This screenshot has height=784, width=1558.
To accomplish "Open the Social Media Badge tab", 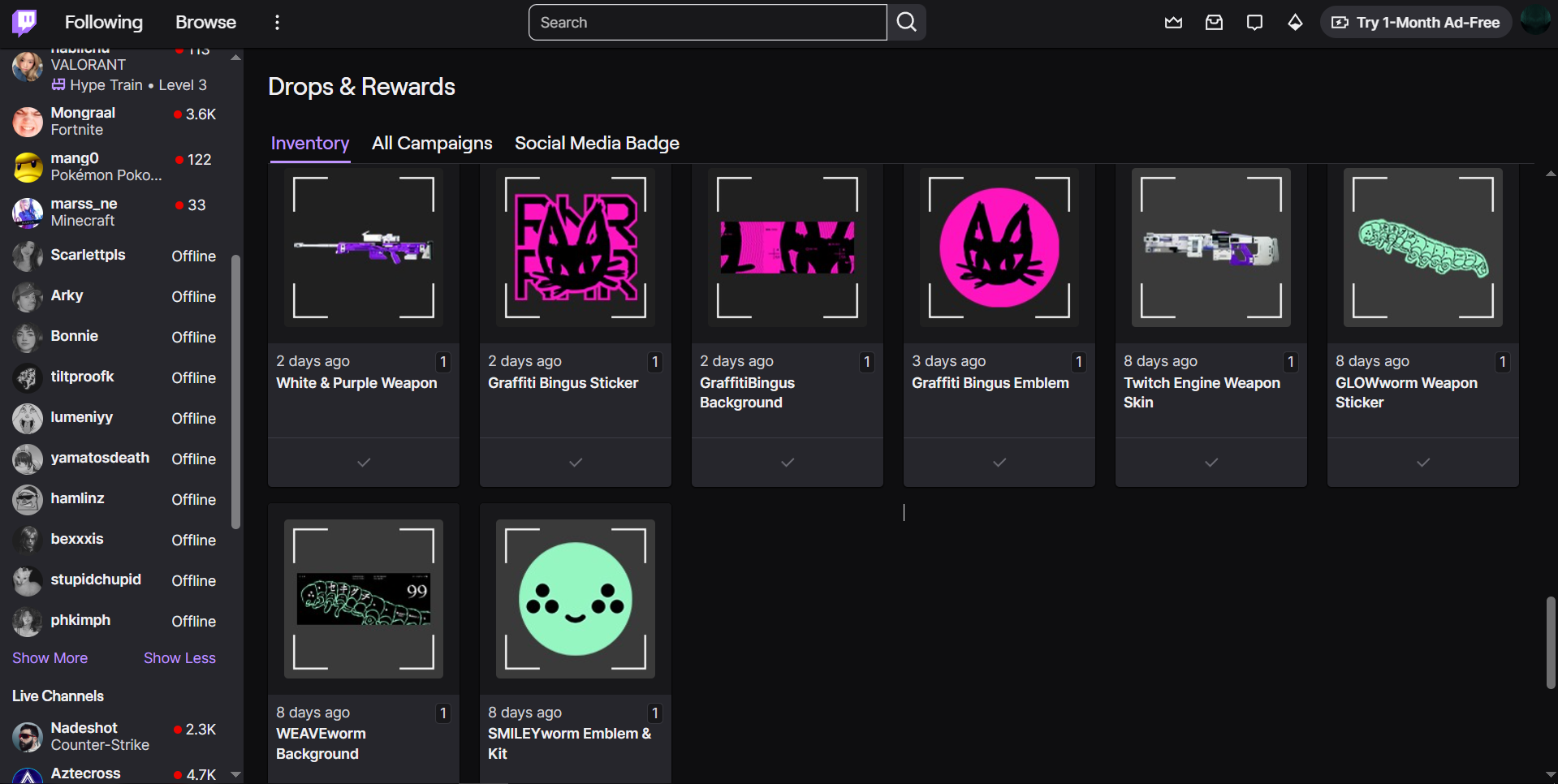I will point(597,144).
